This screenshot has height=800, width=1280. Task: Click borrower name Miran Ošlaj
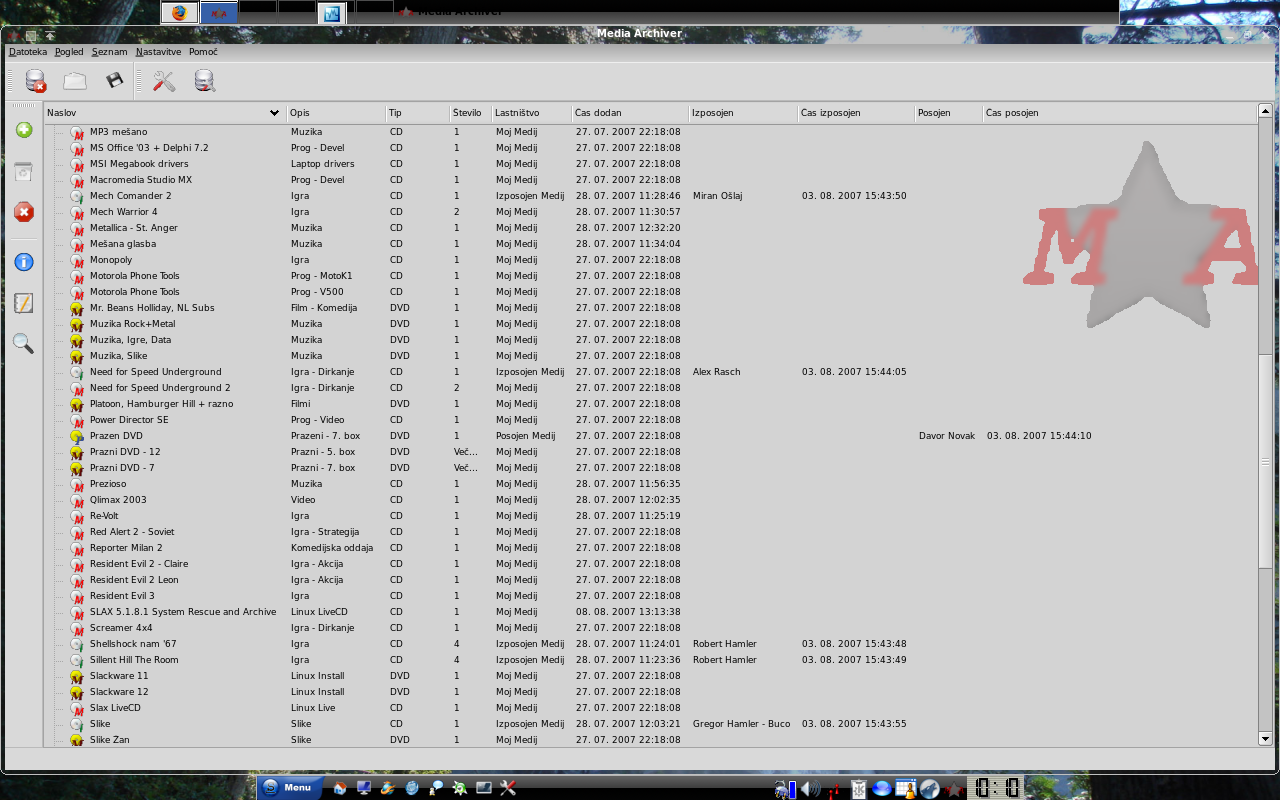[x=718, y=196]
